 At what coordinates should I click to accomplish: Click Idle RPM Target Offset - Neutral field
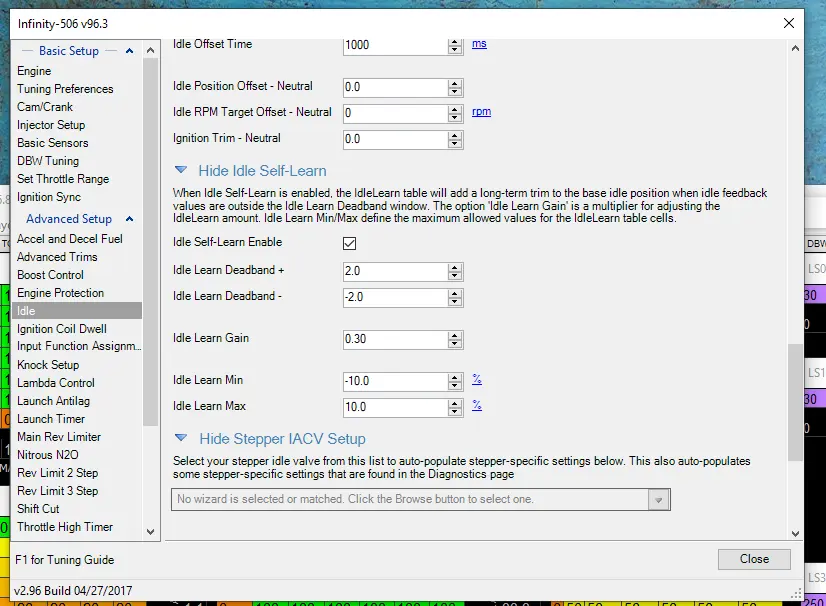click(396, 113)
